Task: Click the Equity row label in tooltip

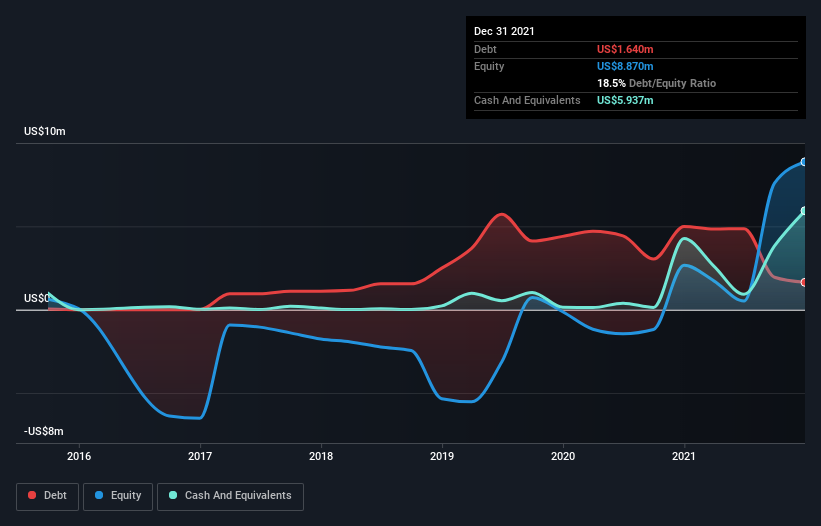Action: 489,66
